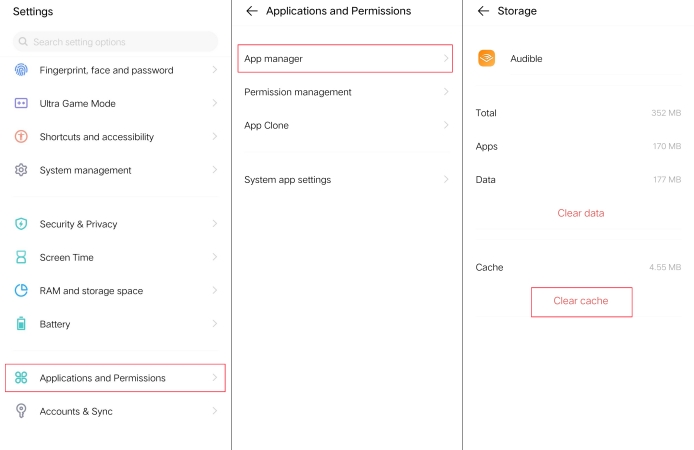Expand App manager chevron
Screen dimensions: 694x450
tap(446, 58)
